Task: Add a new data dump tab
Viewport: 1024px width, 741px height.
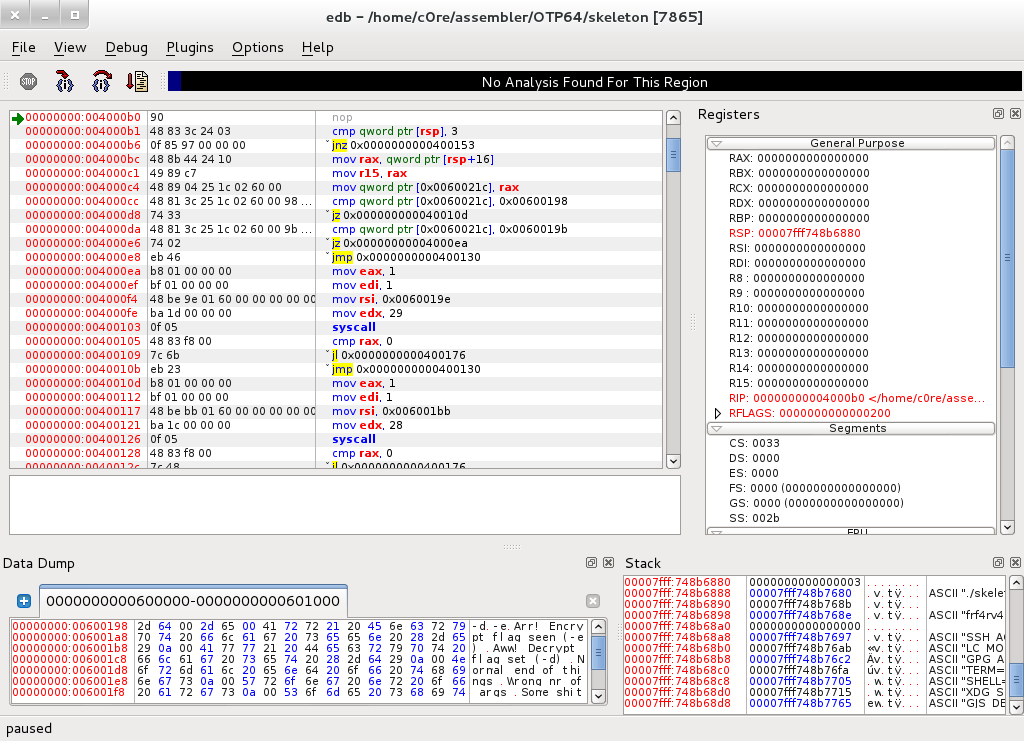Action: 24,601
